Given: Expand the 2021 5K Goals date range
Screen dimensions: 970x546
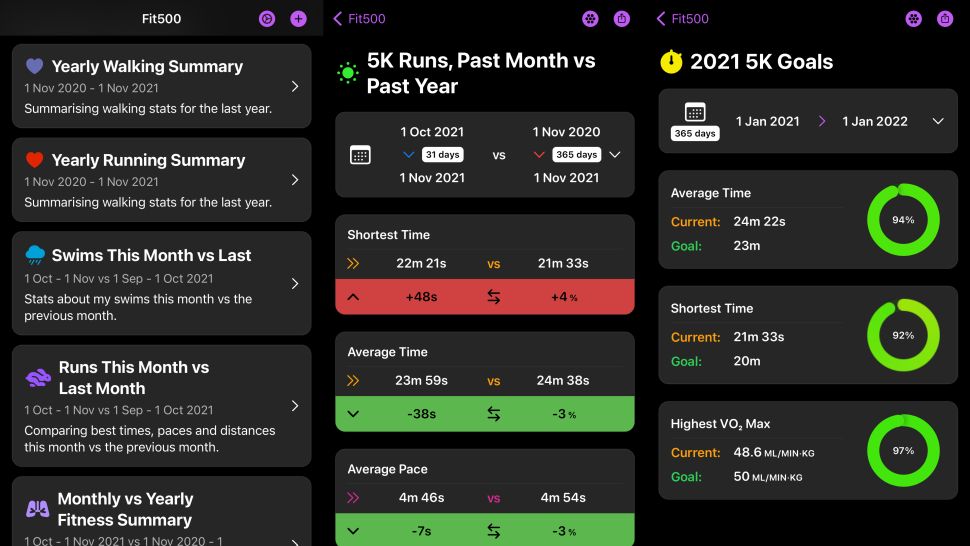Looking at the screenshot, I should tap(938, 121).
